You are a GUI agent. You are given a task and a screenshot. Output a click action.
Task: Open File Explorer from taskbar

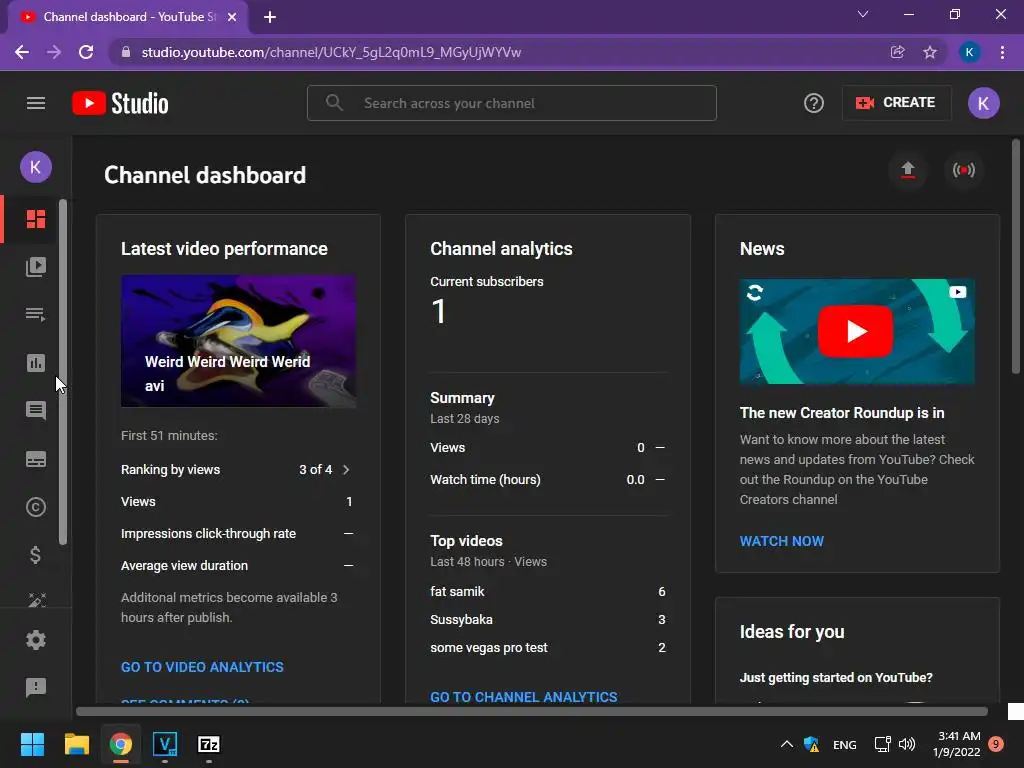(x=76, y=744)
